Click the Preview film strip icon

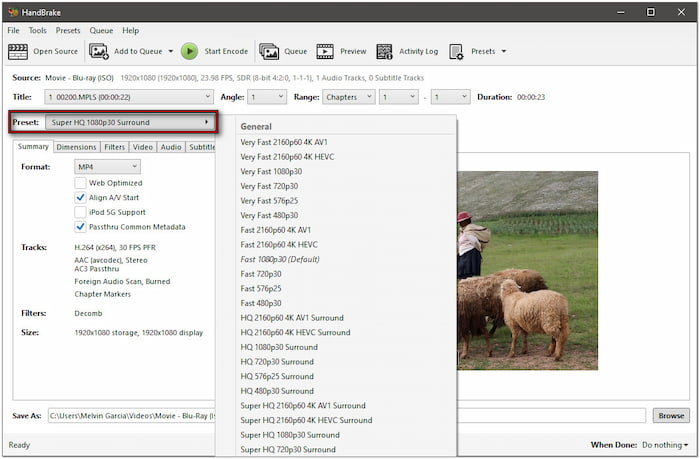325,51
